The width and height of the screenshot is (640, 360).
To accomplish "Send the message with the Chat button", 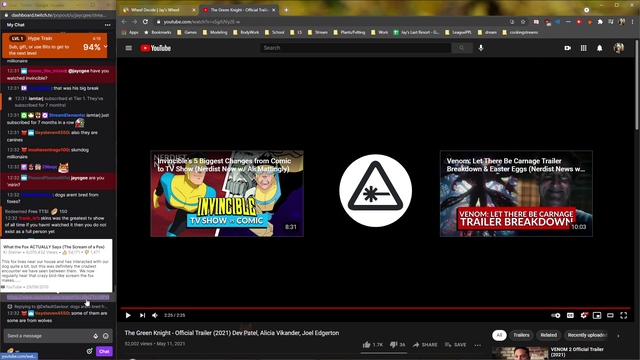I will coord(104,351).
